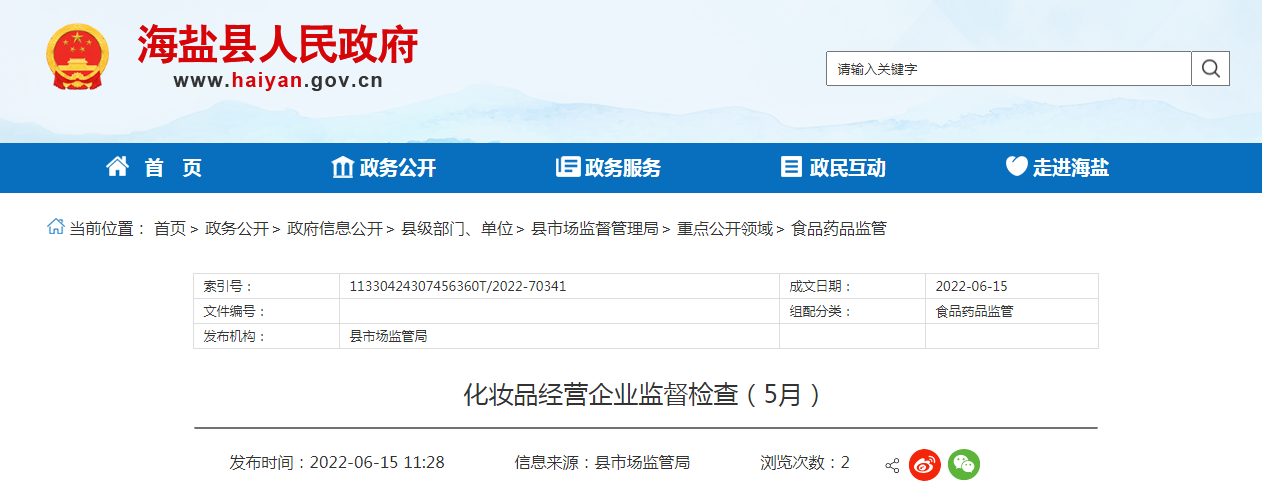Viewport: 1262px width, 497px height.
Task: Click the 政务公开 building icon
Action: click(342, 167)
